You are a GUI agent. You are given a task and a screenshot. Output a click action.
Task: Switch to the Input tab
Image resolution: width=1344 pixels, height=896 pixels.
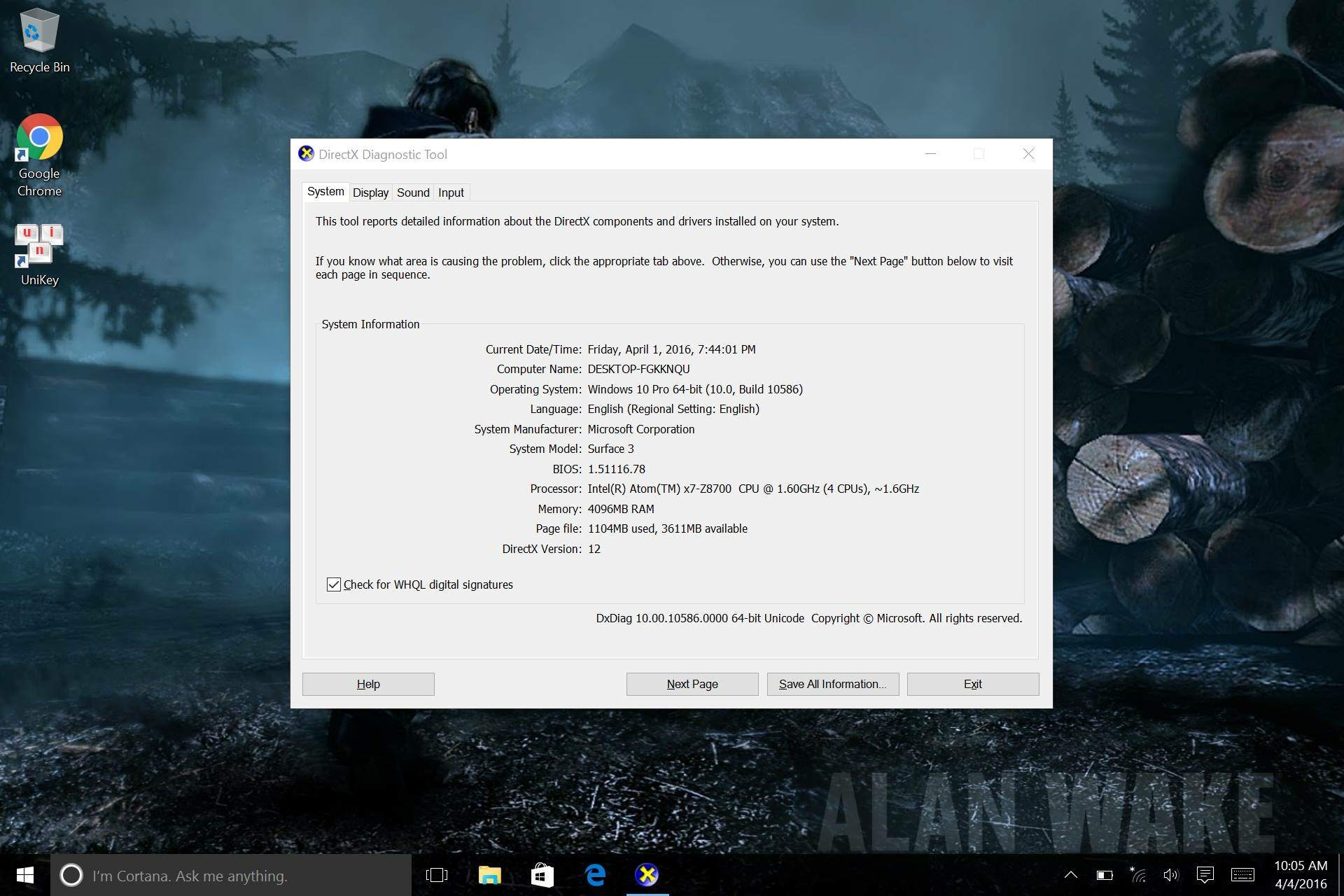451,192
